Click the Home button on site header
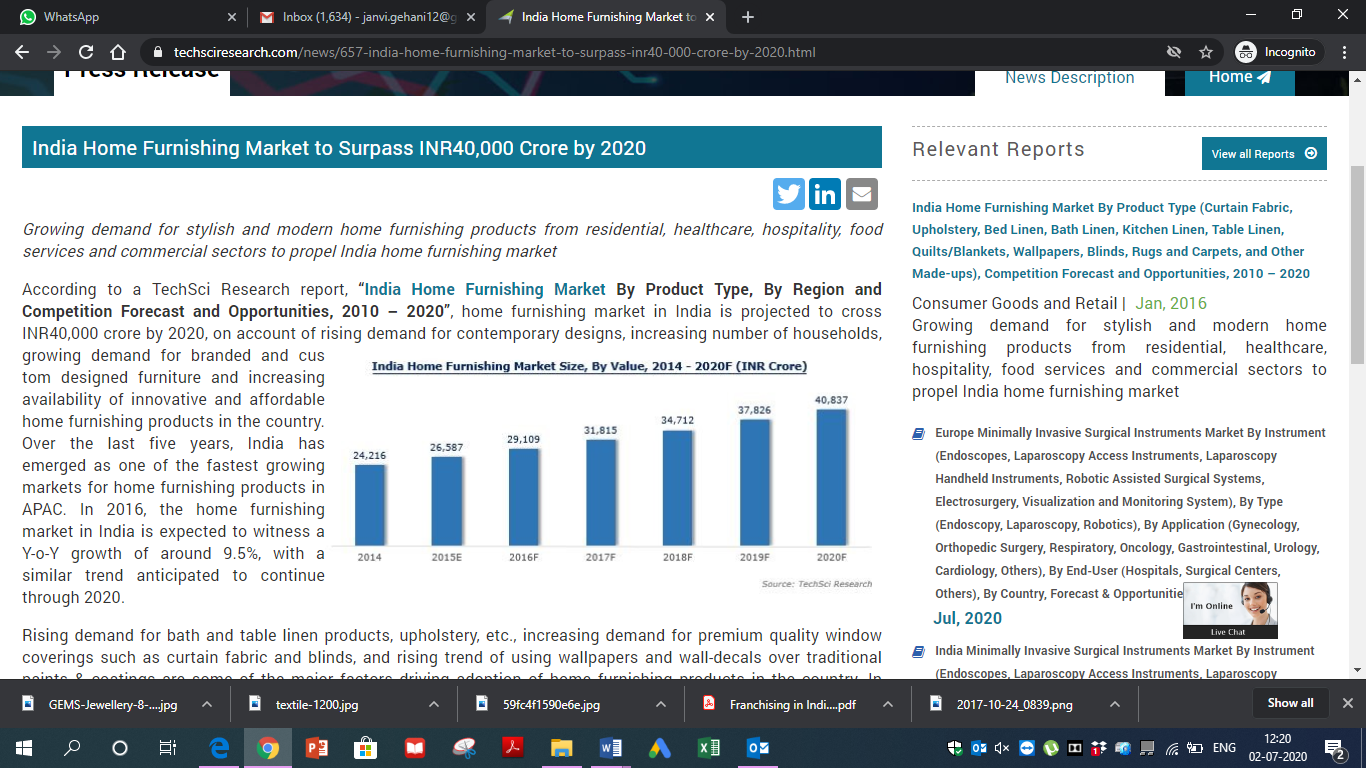 click(1239, 78)
